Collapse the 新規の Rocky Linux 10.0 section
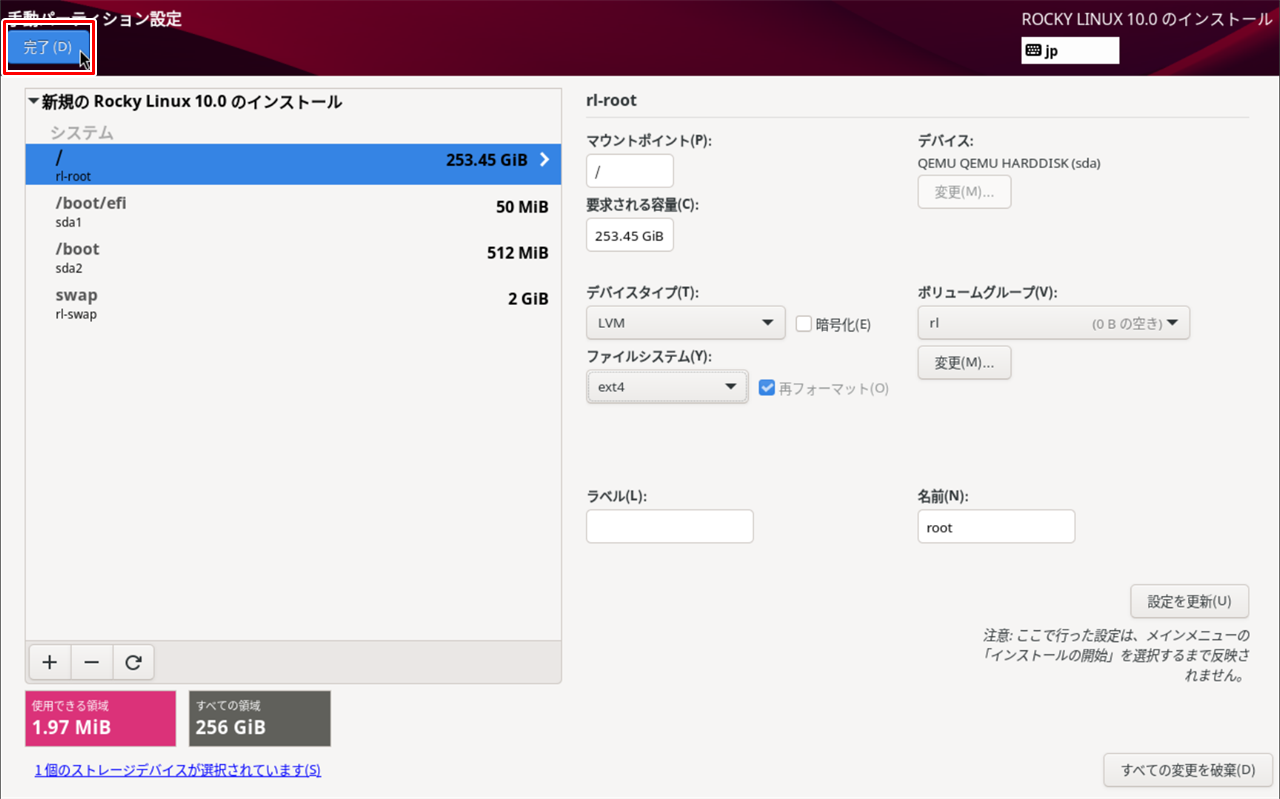The width and height of the screenshot is (1280, 799). coord(31,101)
